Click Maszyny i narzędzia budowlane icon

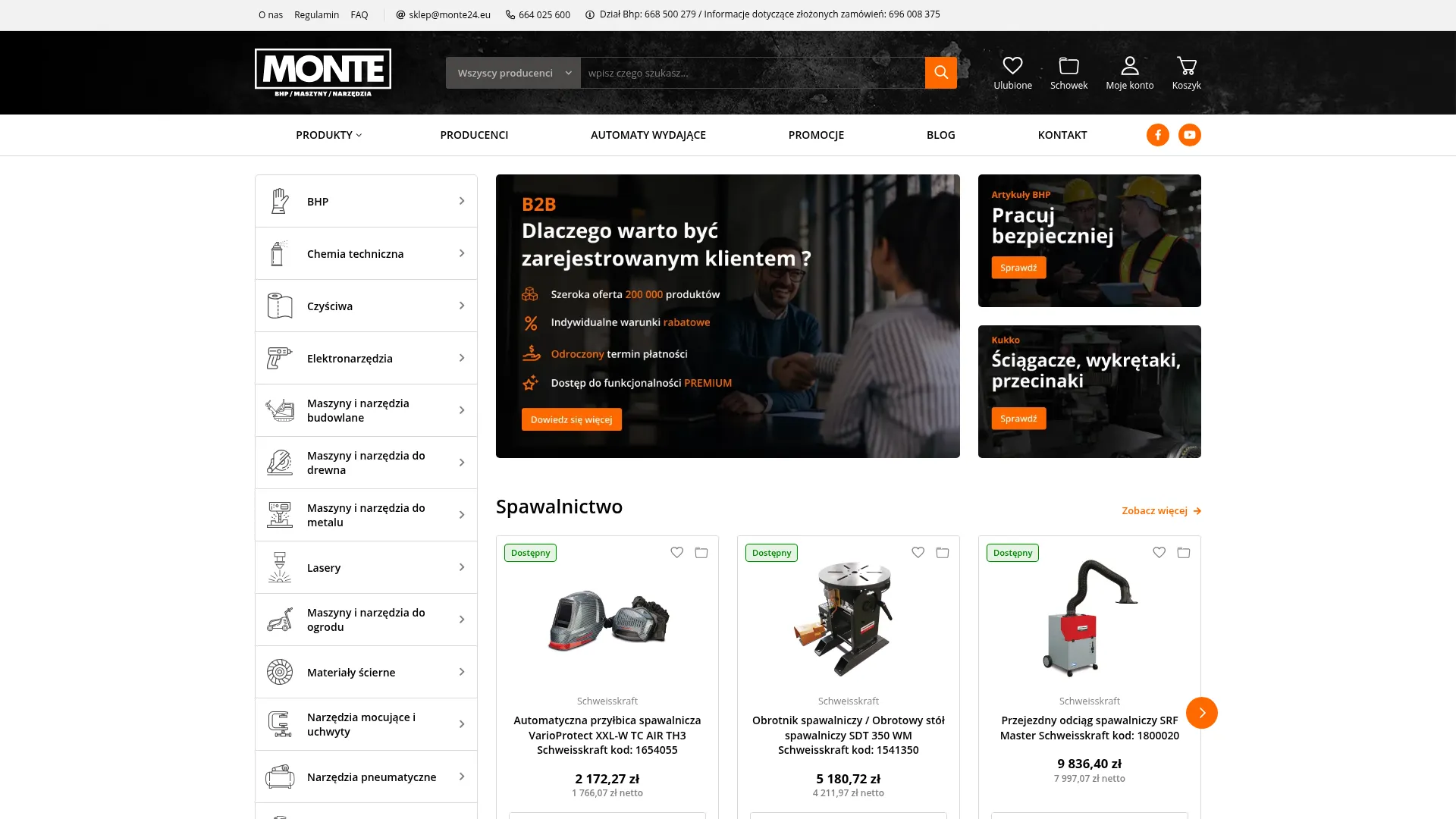pyautogui.click(x=280, y=410)
